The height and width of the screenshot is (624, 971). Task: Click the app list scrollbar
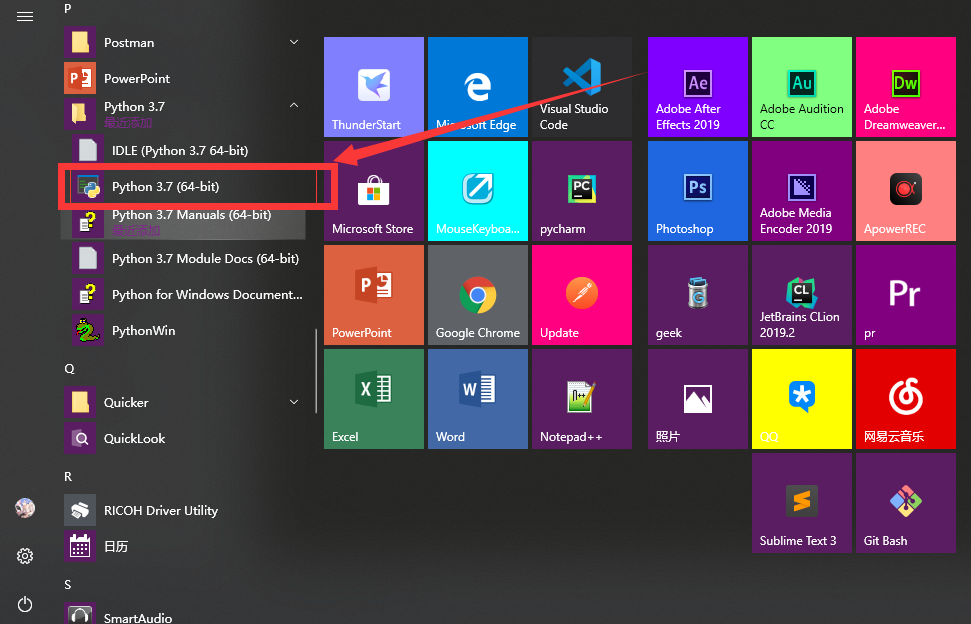click(317, 370)
